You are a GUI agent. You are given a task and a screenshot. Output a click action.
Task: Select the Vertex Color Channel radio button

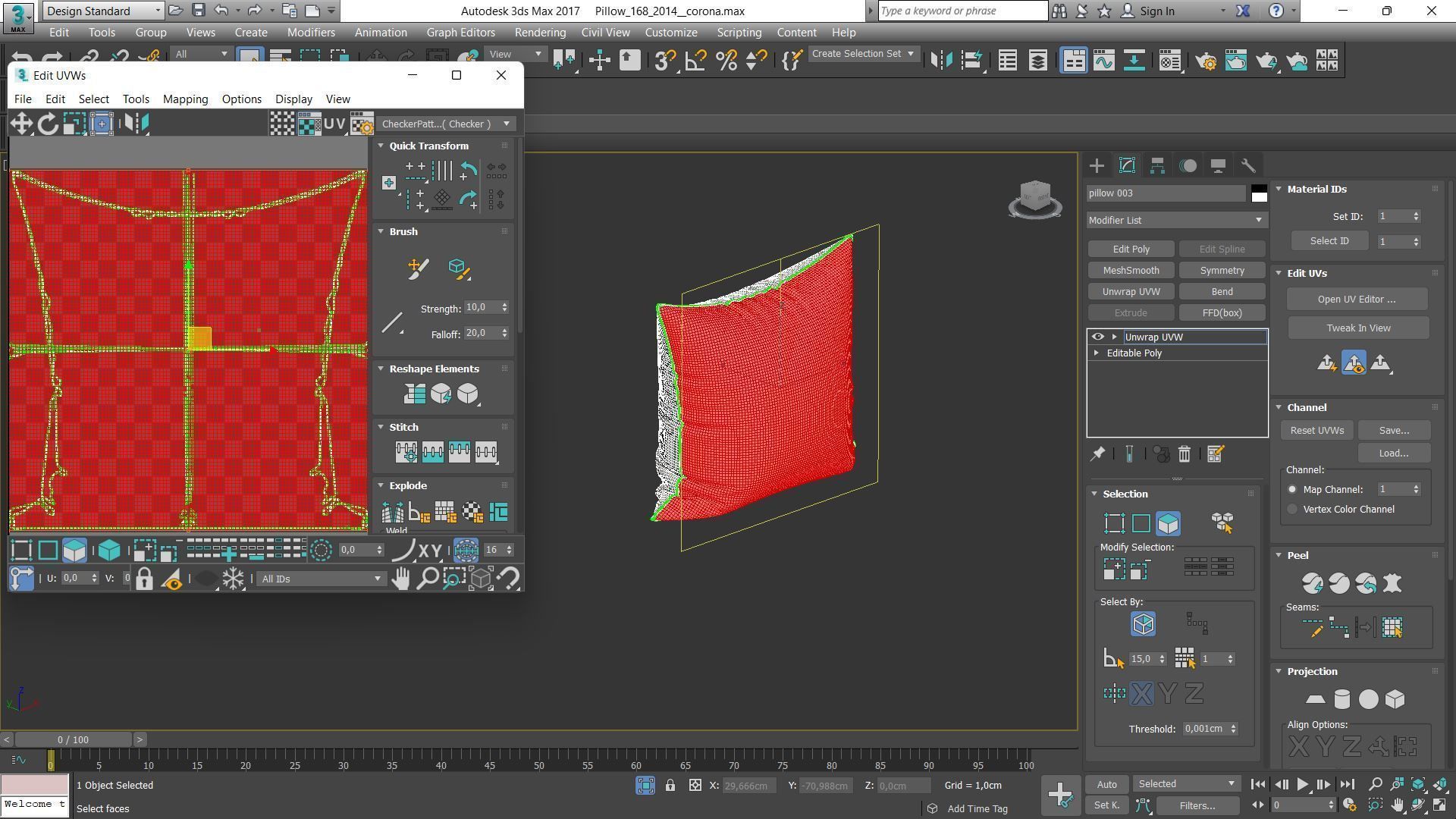[1292, 510]
